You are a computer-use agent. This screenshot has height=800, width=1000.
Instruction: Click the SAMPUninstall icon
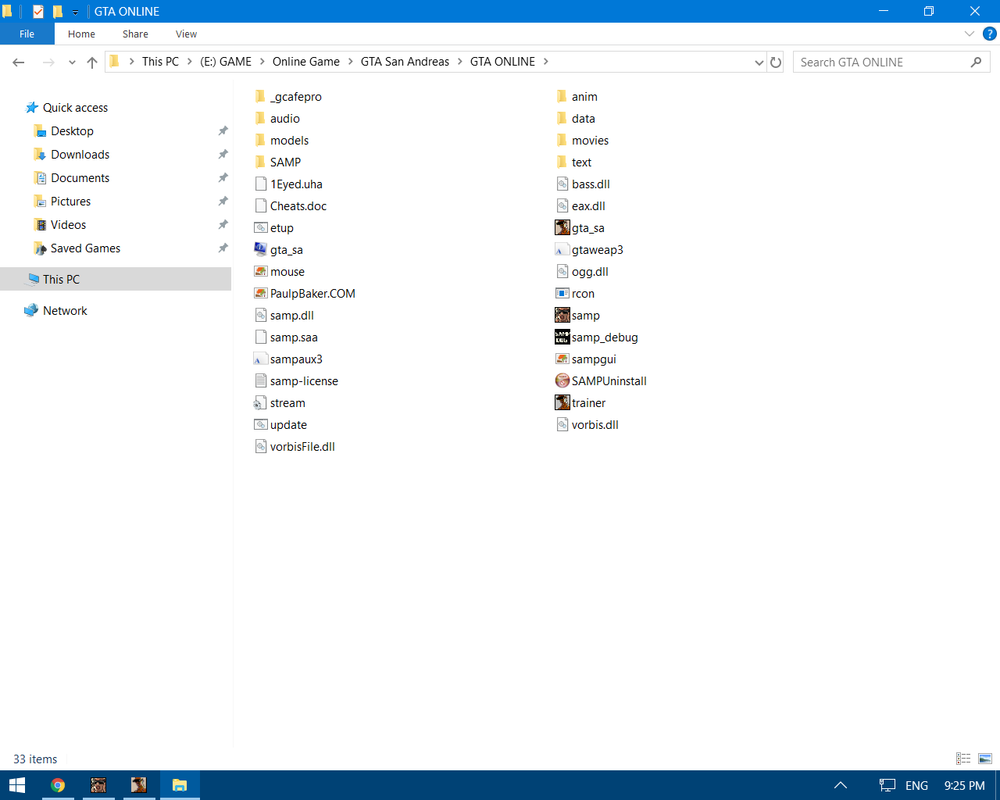(562, 381)
